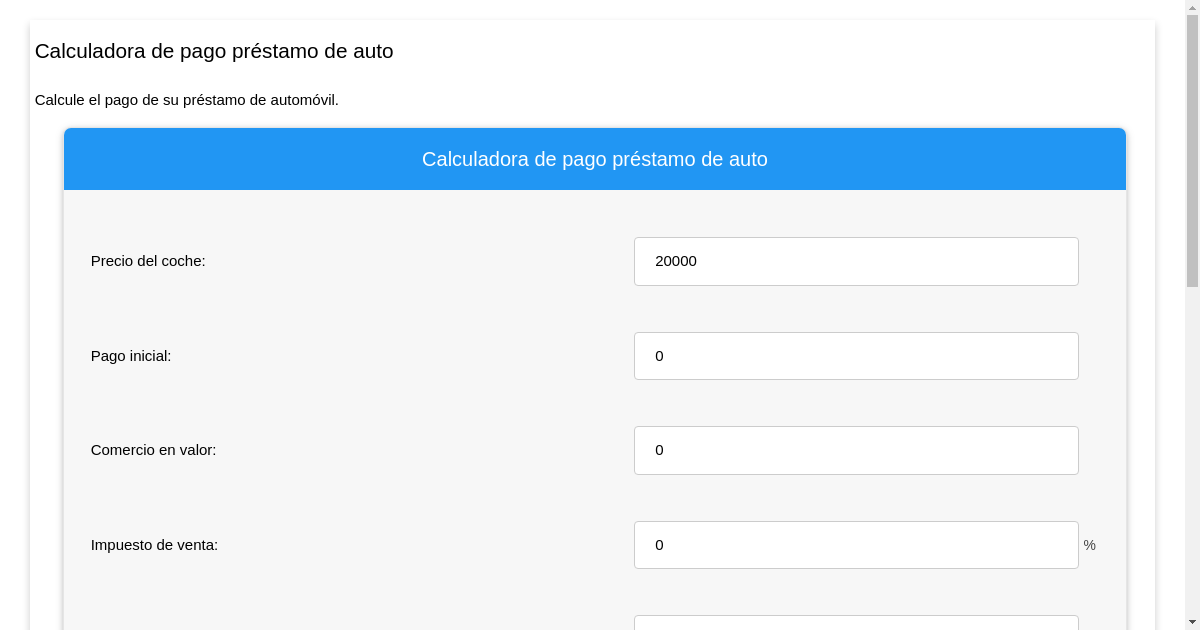Screen dimensions: 1200x630
Task: Click the page title Calculadora de pago préstamo
Action: 214,51
